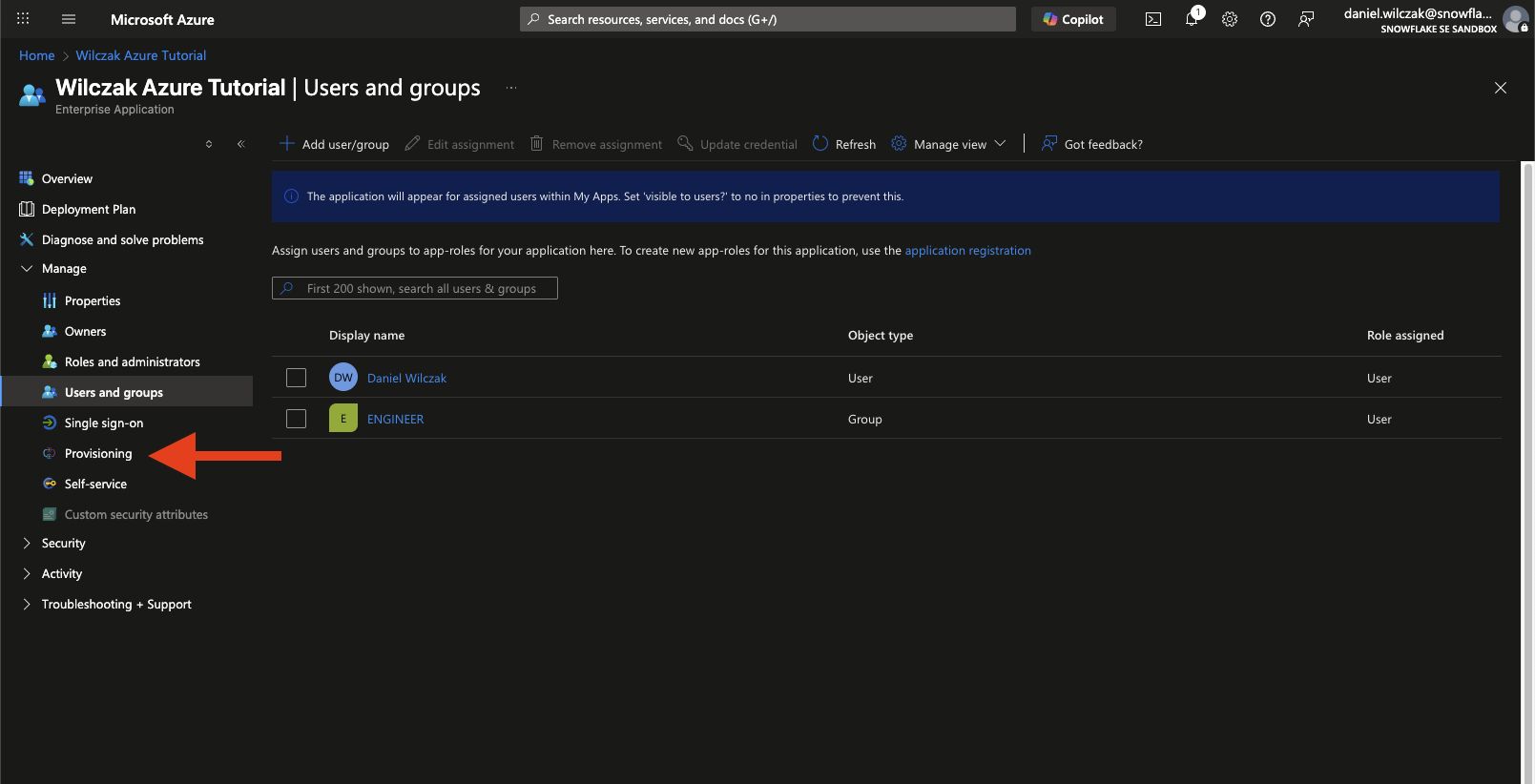Viewport: 1535px width, 784px height.
Task: Open the Azure portal hamburger menu
Action: [x=69, y=19]
